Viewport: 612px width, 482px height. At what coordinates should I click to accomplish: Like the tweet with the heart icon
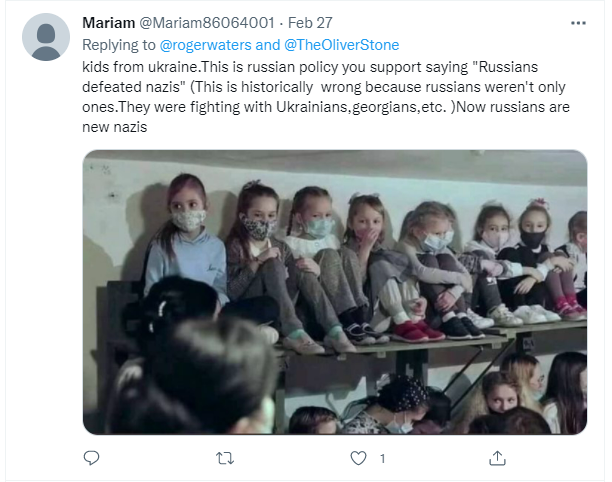coord(358,458)
